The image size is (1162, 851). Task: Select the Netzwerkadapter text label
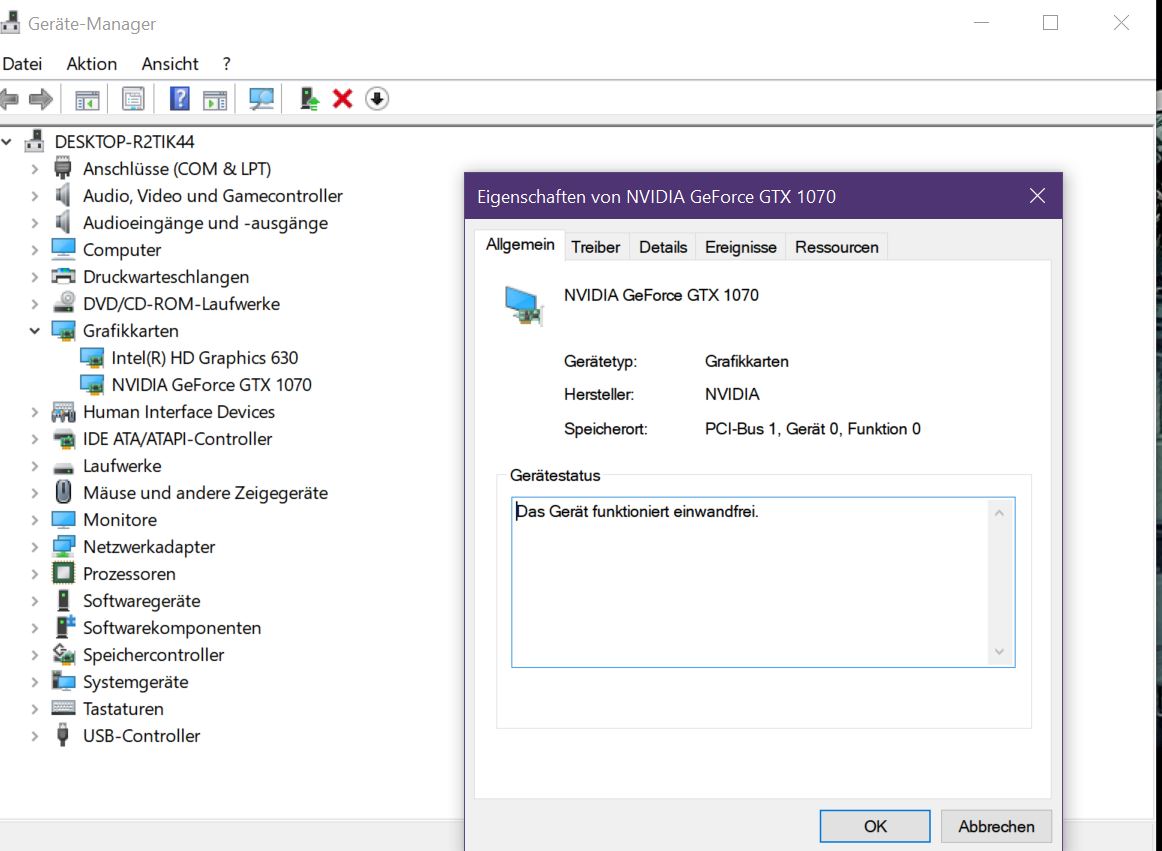pos(149,547)
